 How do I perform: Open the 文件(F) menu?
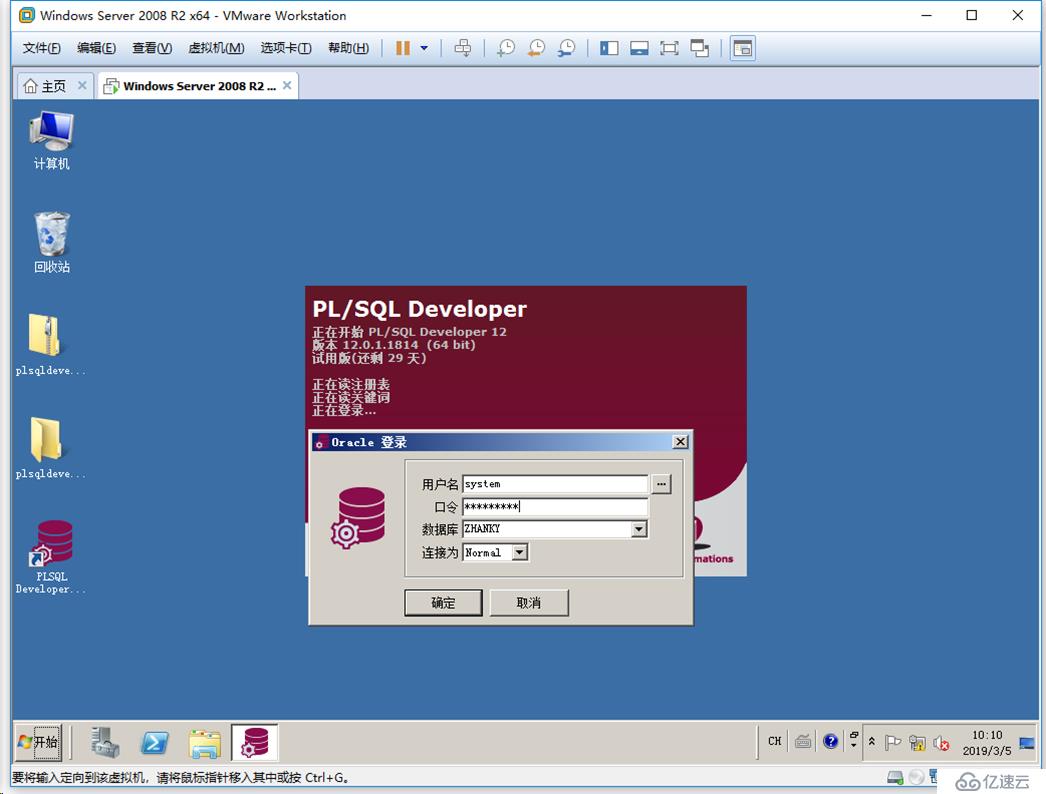(41, 48)
